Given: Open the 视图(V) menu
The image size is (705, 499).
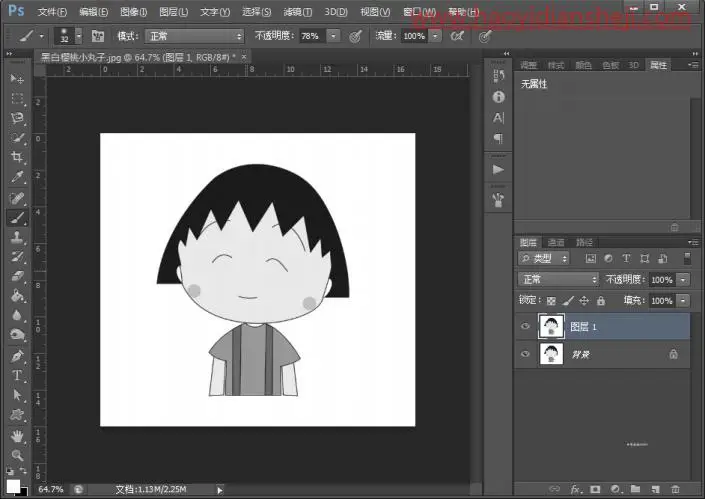Looking at the screenshot, I should coord(375,12).
